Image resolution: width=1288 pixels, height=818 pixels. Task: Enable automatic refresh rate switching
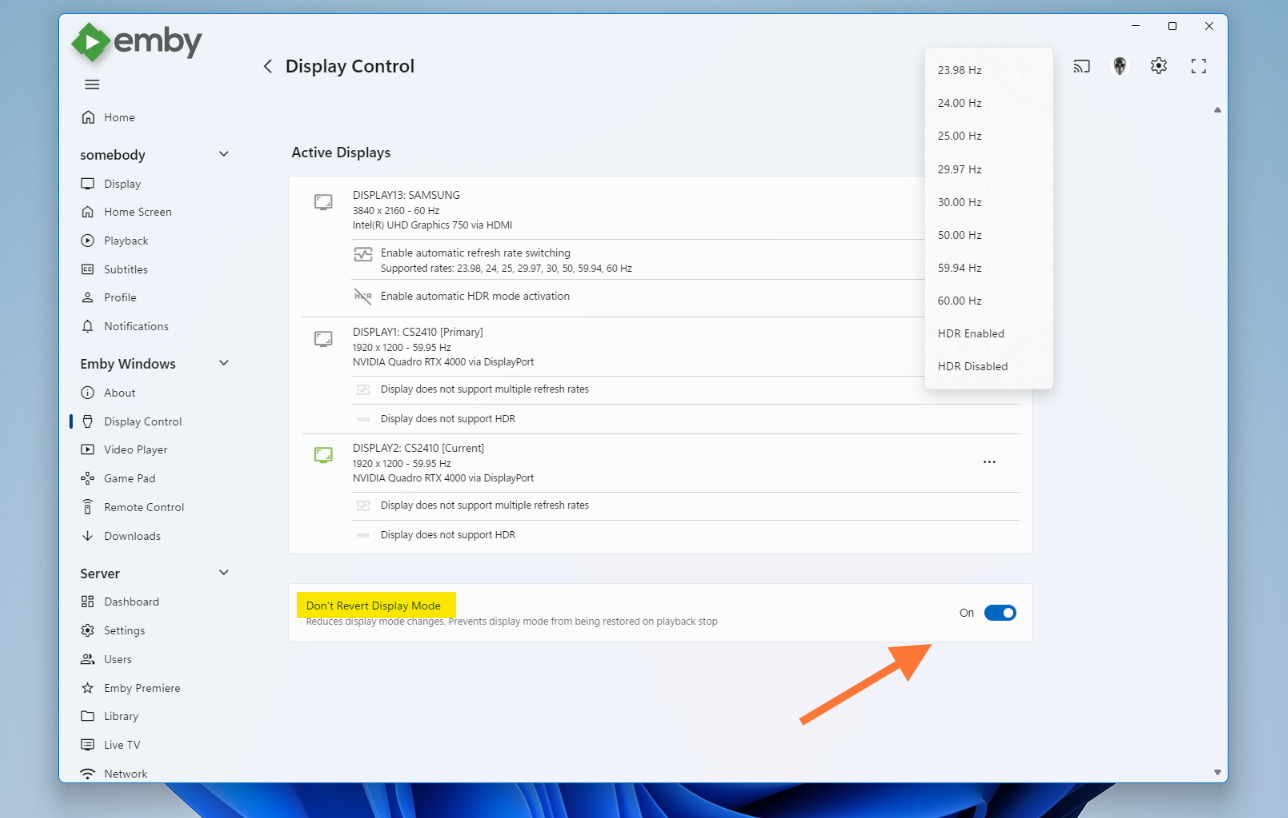pyautogui.click(x=475, y=253)
